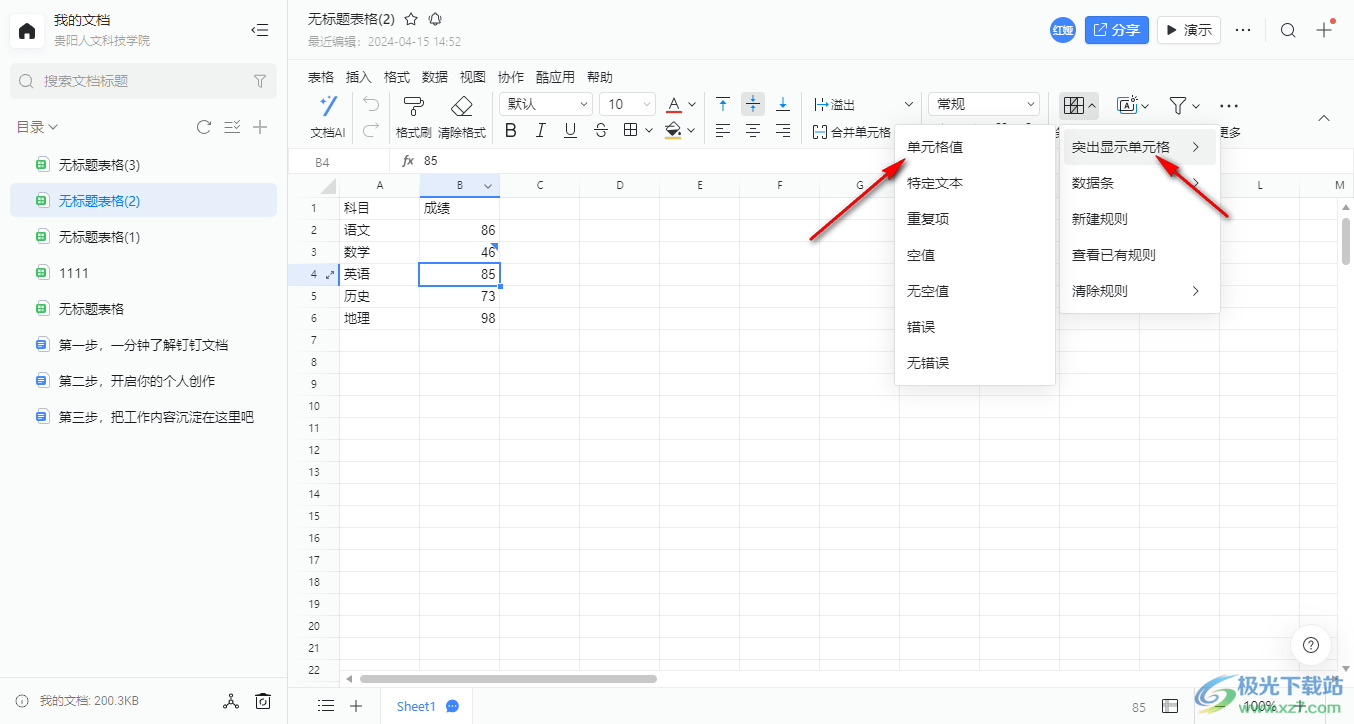Click the filter icon in search box

(x=260, y=81)
